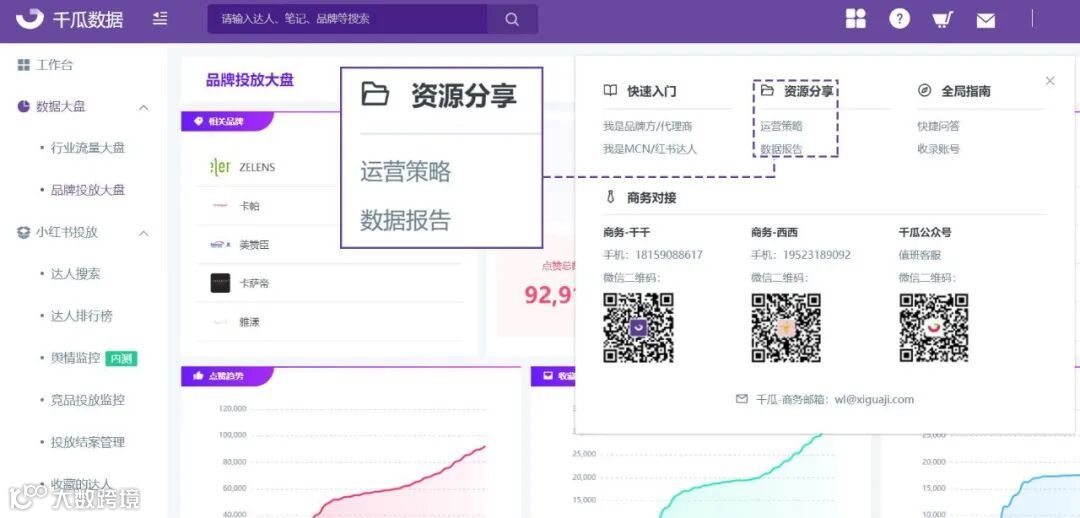
Task: Click the search magnifier button
Action: tap(512, 19)
